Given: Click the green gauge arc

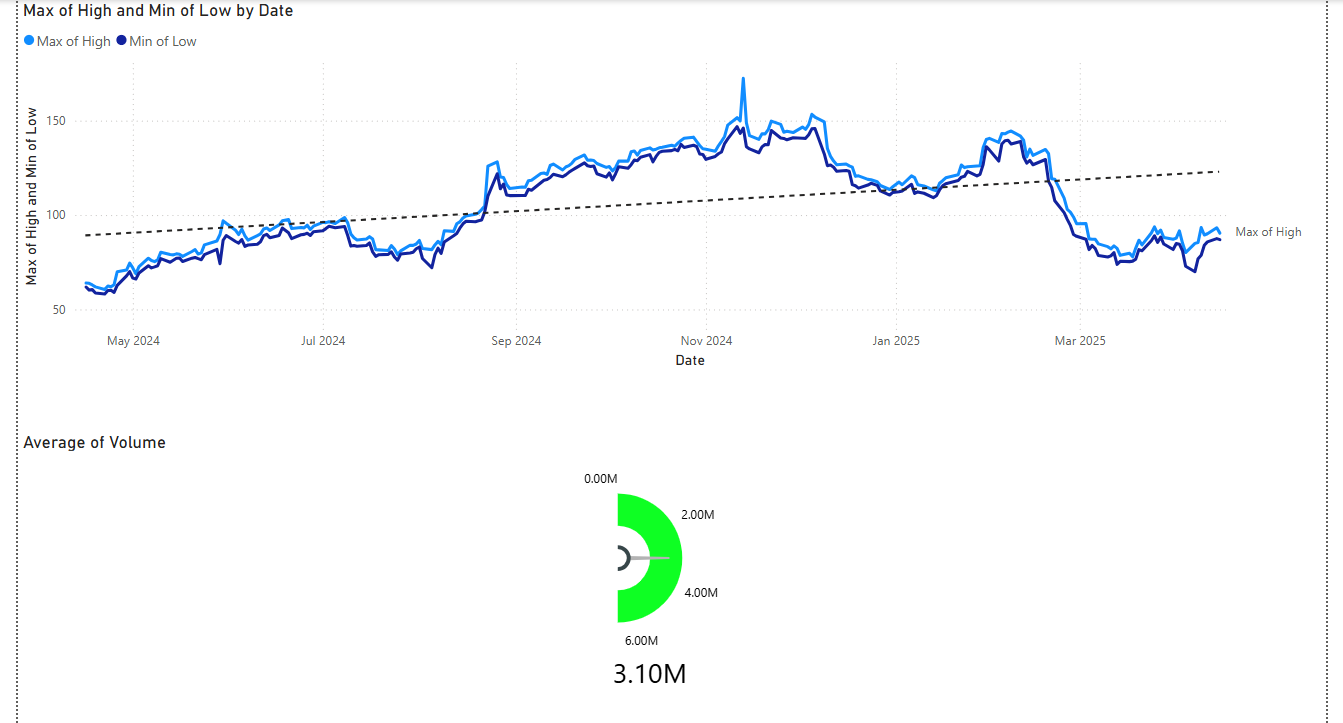Looking at the screenshot, I should pyautogui.click(x=664, y=558).
